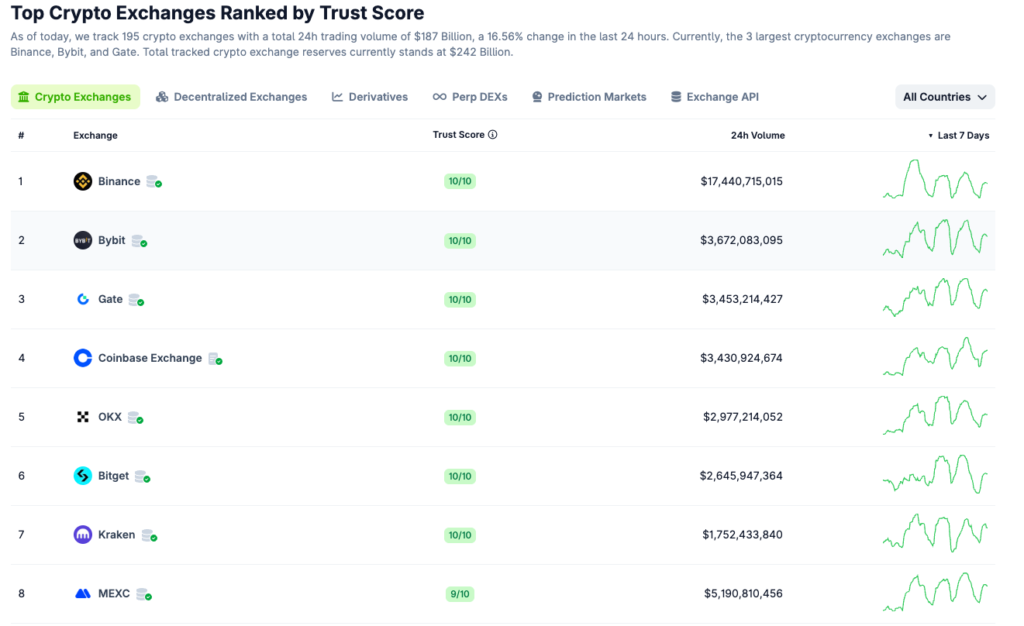
Task: Sort by the Last 7 Days column
Action: (962, 135)
